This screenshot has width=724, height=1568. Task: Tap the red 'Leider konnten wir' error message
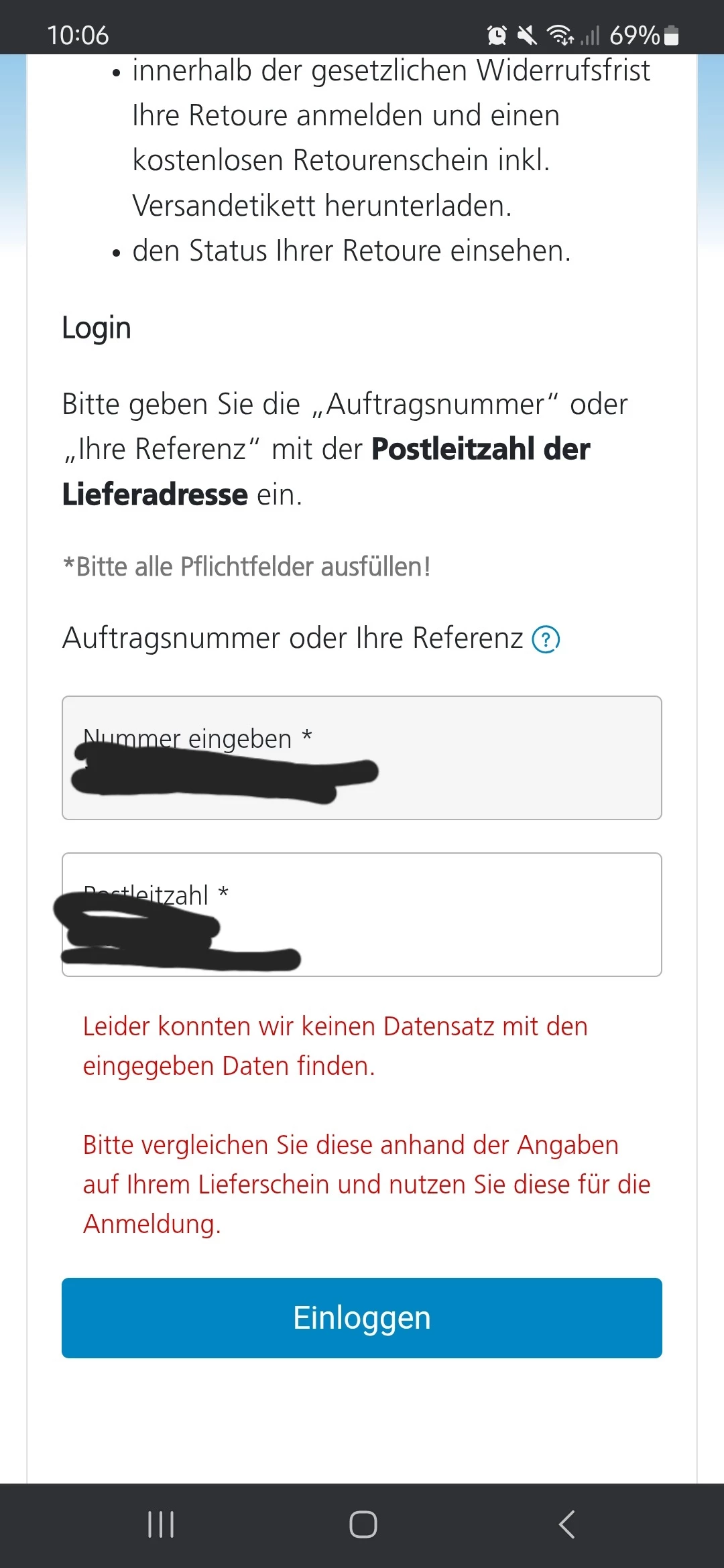pos(335,1045)
